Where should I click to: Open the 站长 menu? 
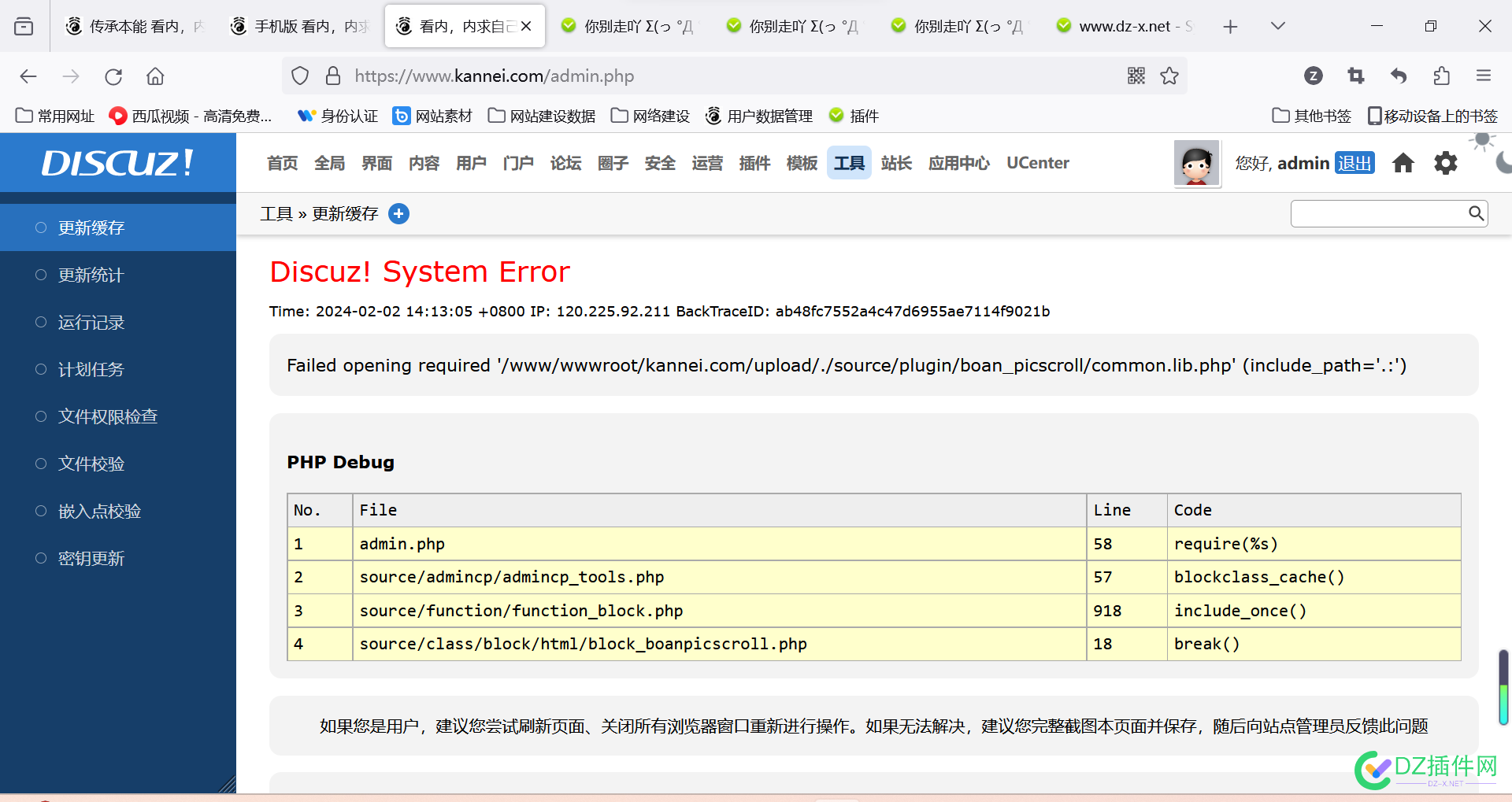tap(897, 163)
